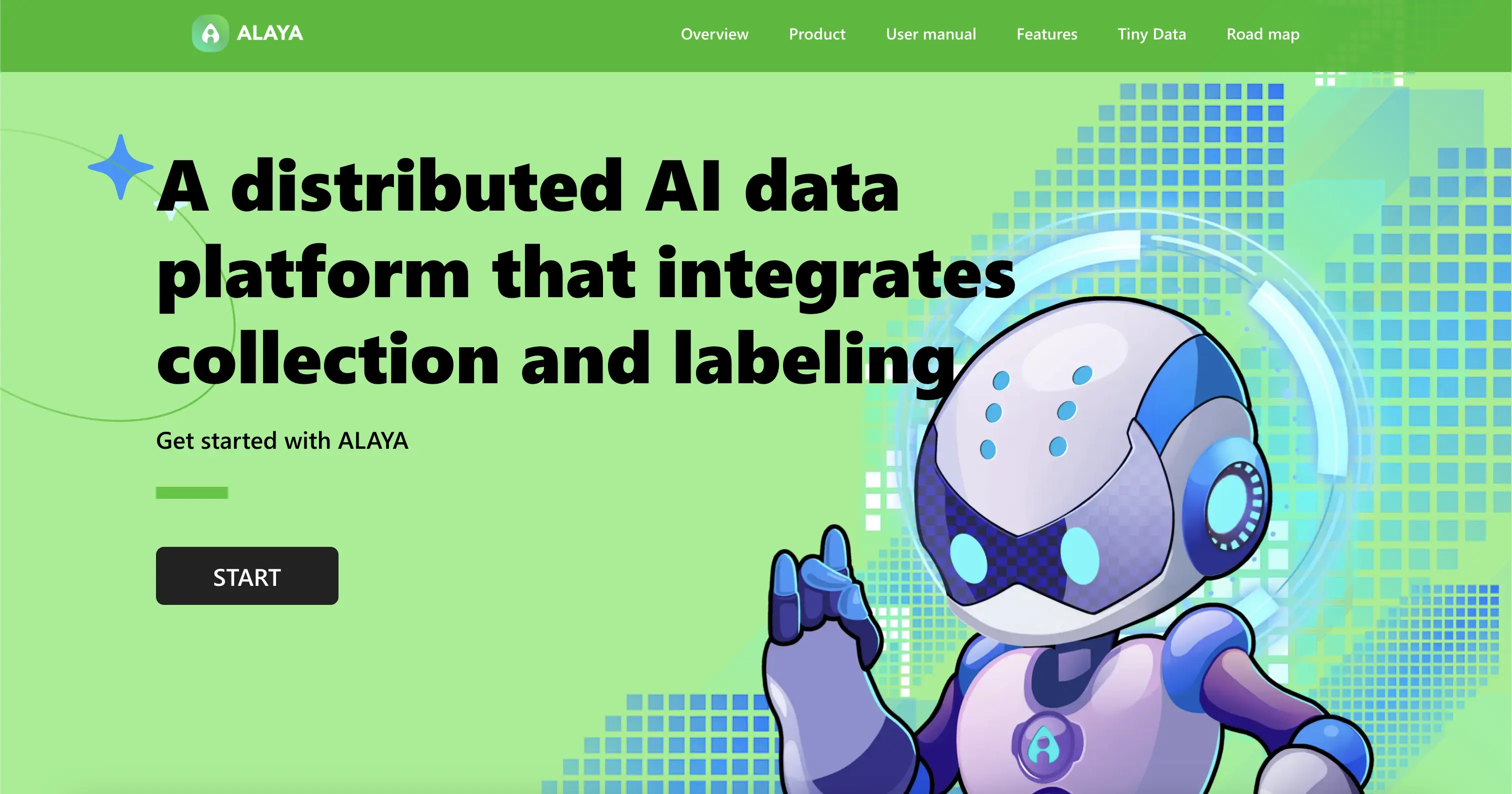Click the Product navigation menu item
The image size is (1512, 794).
pos(817,33)
